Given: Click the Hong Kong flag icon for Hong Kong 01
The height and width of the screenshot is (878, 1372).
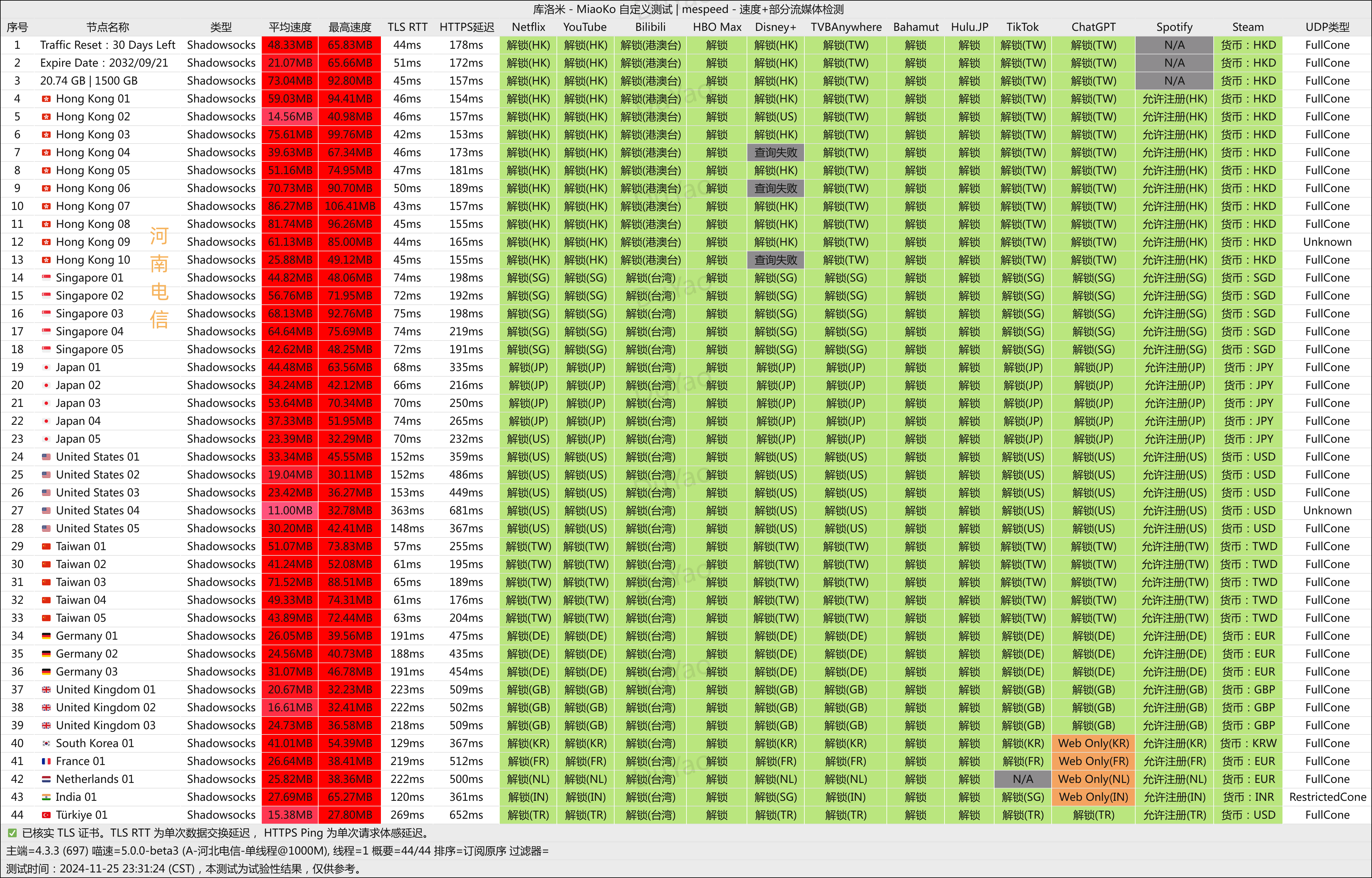Looking at the screenshot, I should pos(46,99).
